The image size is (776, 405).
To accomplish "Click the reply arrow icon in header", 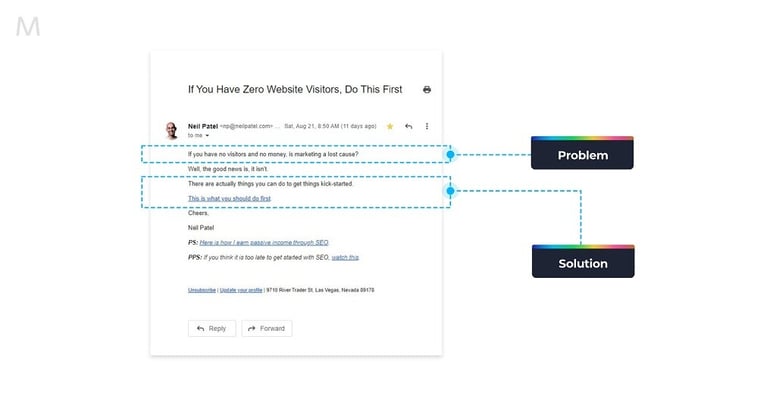I will [409, 127].
